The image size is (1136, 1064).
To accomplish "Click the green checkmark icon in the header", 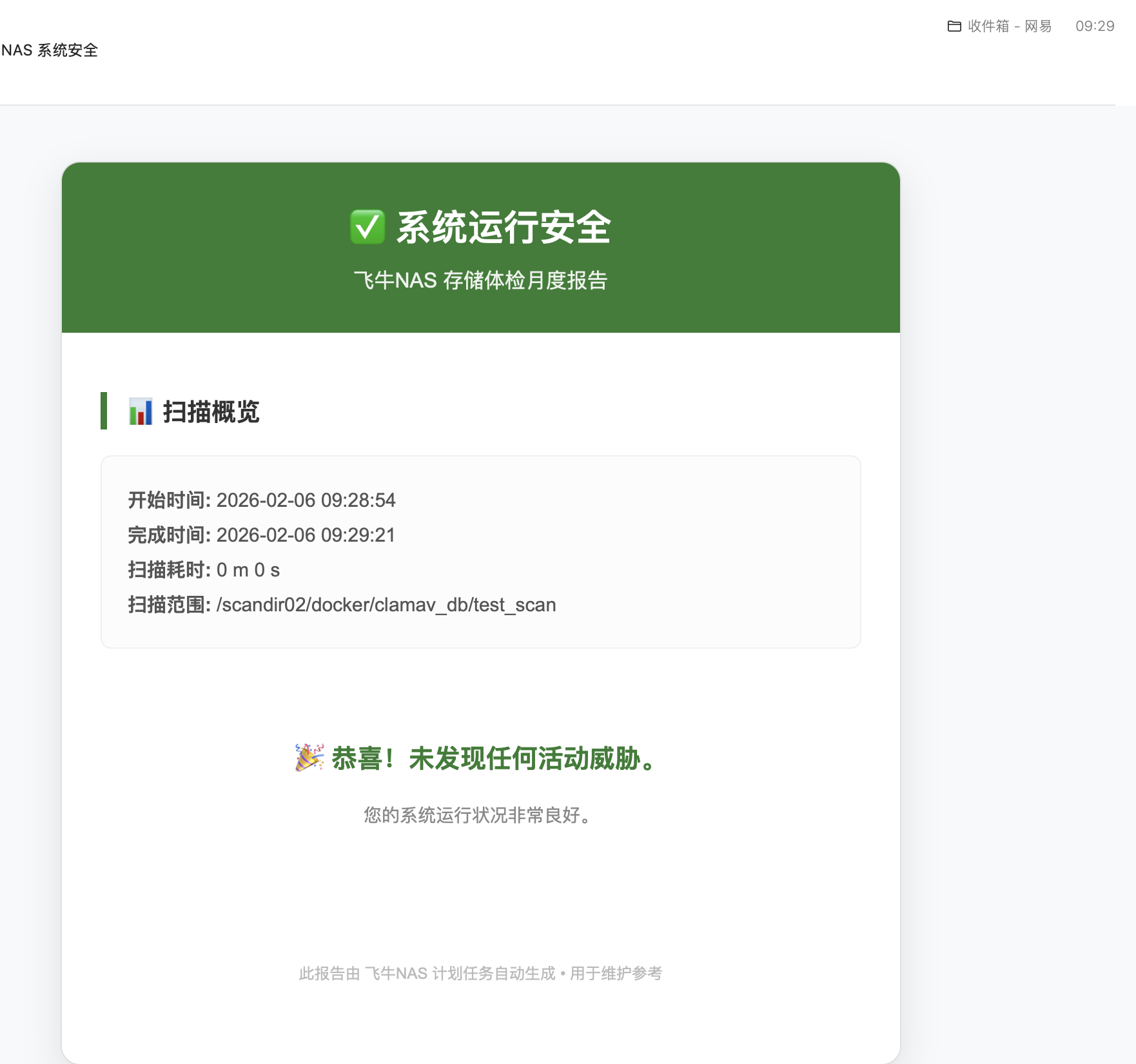I will [367, 226].
